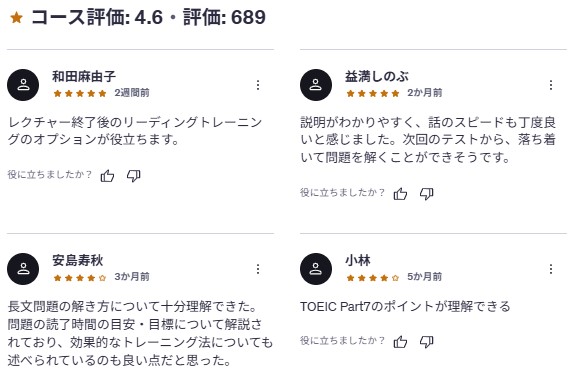This screenshot has height=377, width=575.
Task: Like 和田麻由子's review with thumbs up
Action: pos(107,176)
